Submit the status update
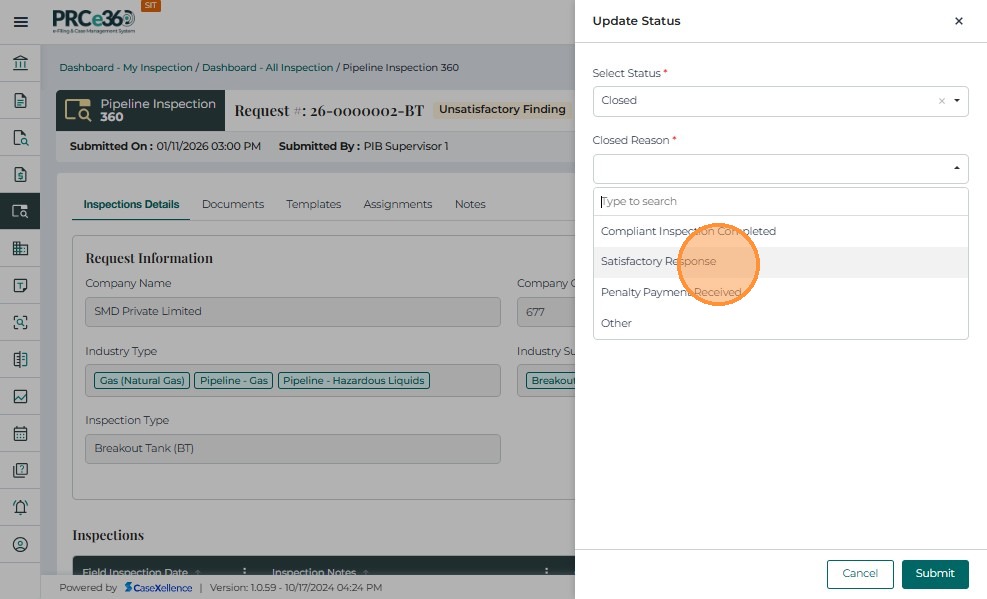987x599 pixels. click(x=935, y=573)
